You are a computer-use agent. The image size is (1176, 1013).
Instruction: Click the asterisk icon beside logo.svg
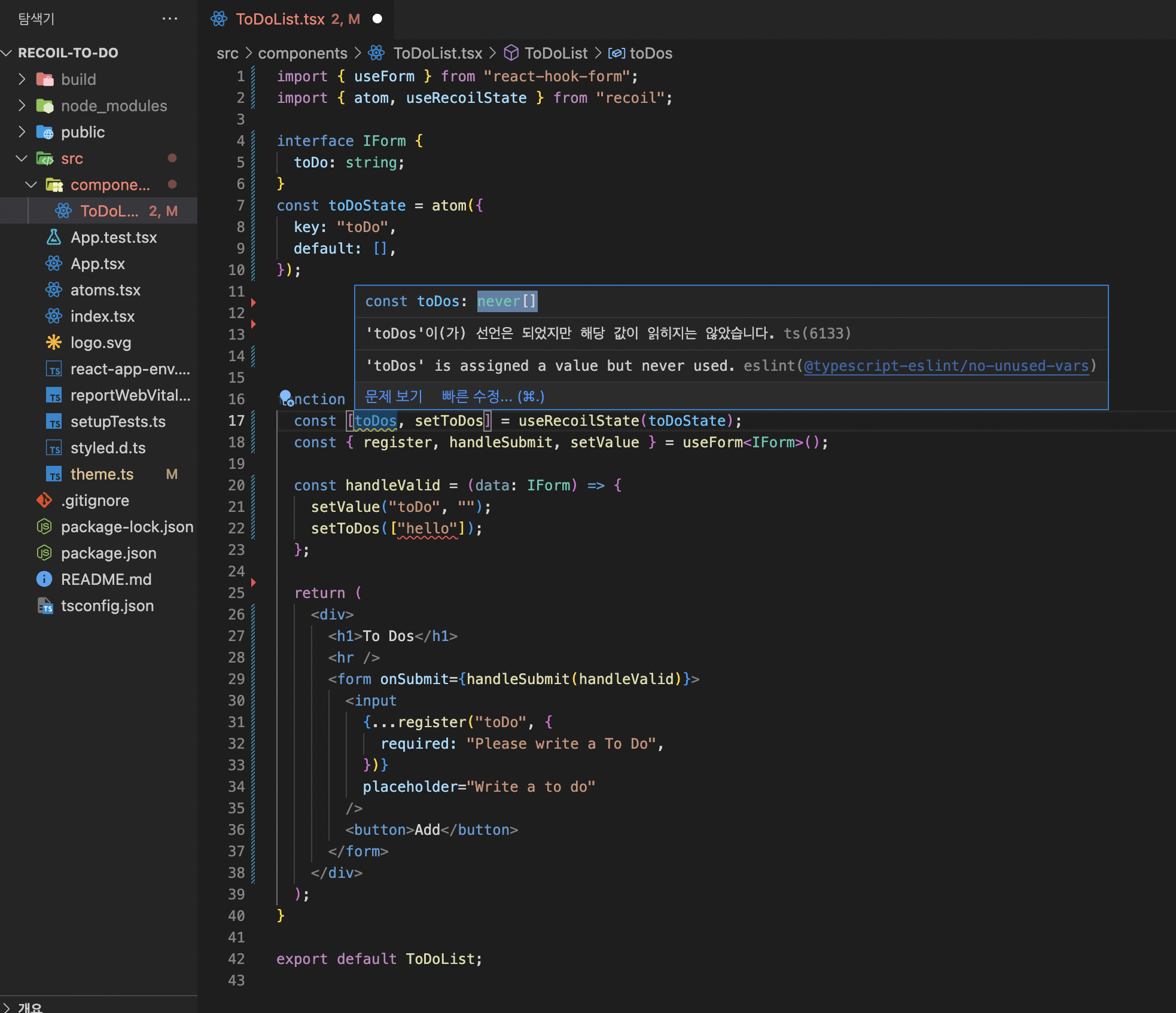click(54, 343)
